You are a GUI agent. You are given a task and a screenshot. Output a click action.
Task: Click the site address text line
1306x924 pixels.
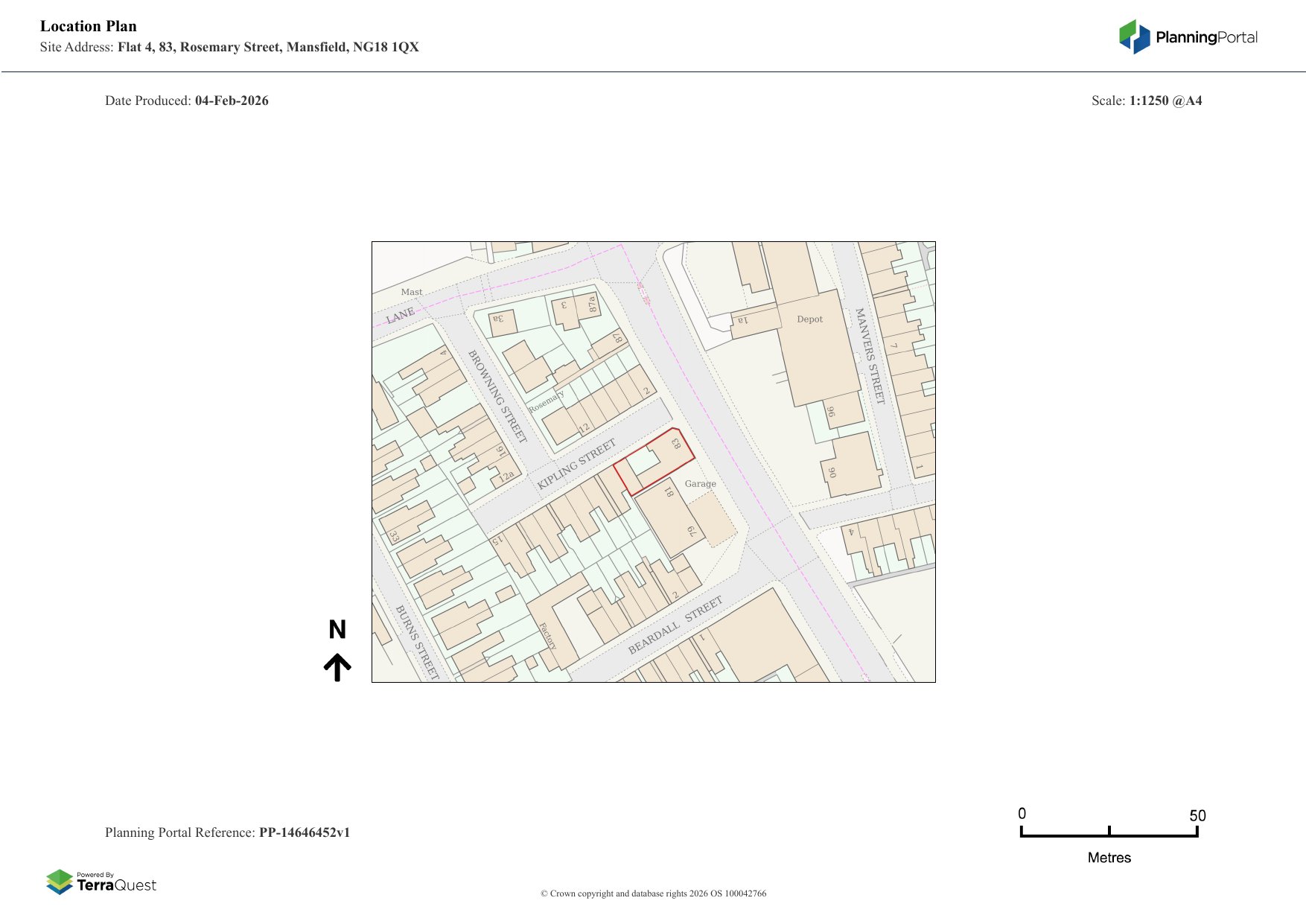pyautogui.click(x=229, y=47)
